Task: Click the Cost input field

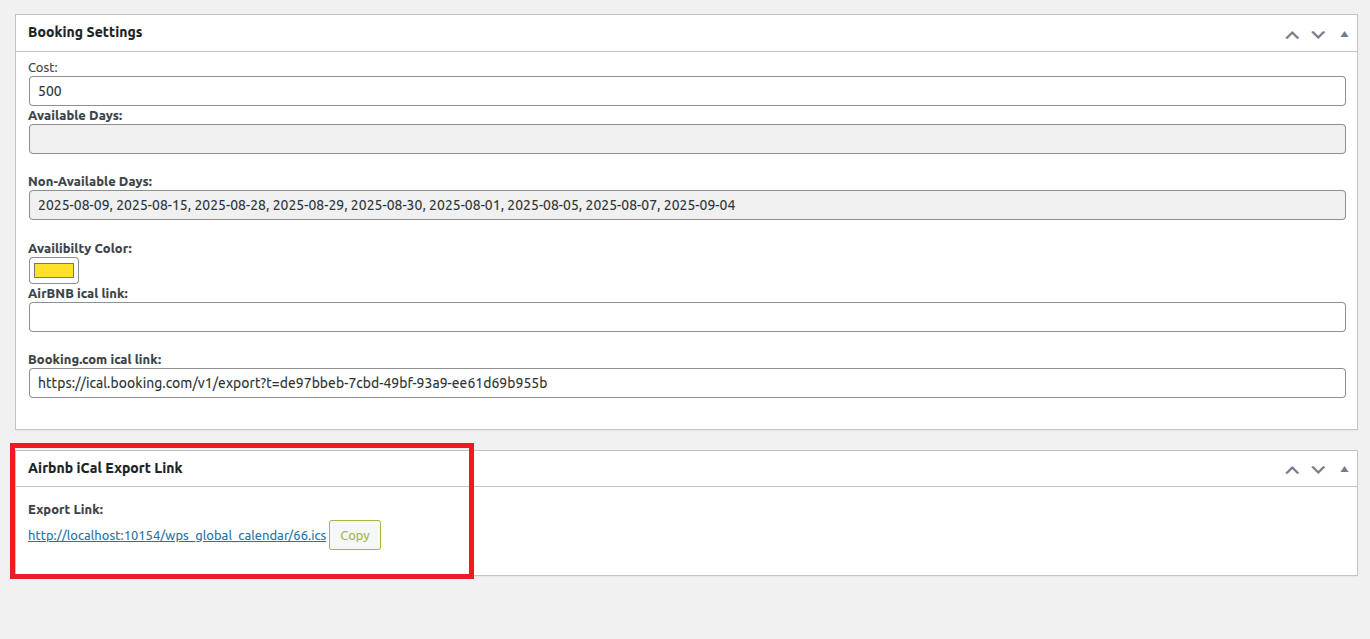Action: 687,91
